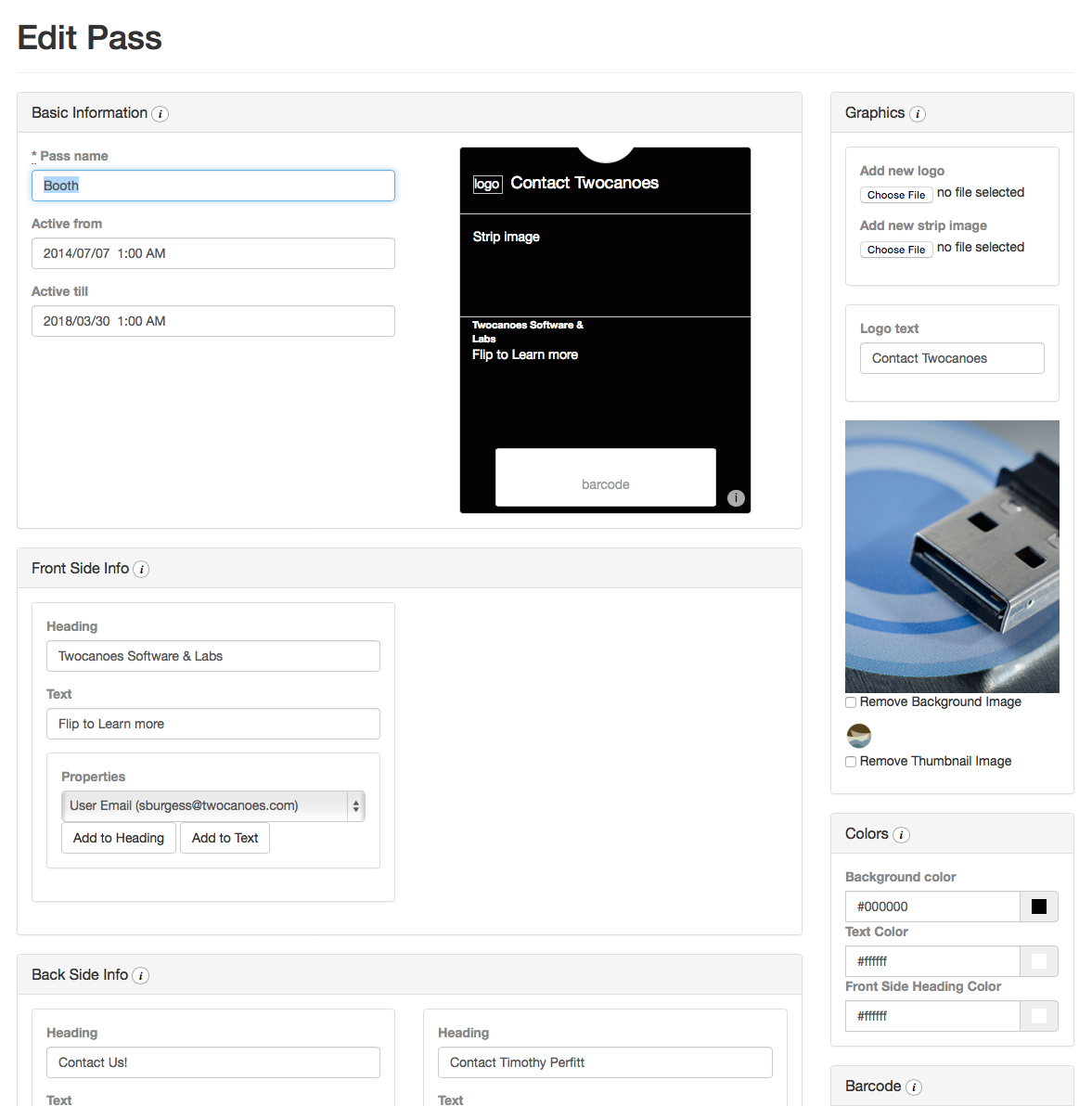Open black background color swatch
The height and width of the screenshot is (1106, 1092).
[1038, 907]
